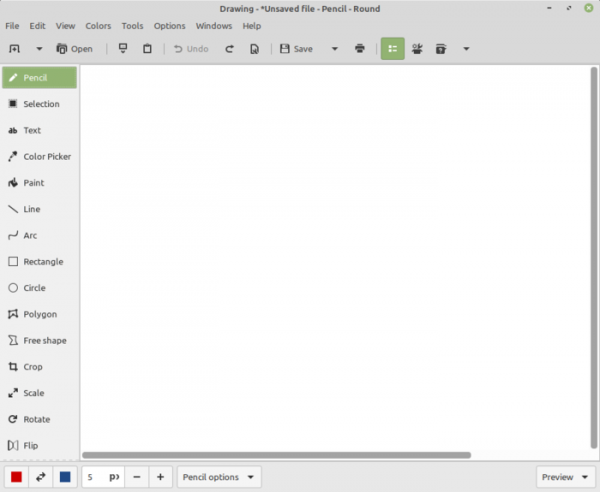
Task: Click the red main color swatch
Action: point(16,478)
